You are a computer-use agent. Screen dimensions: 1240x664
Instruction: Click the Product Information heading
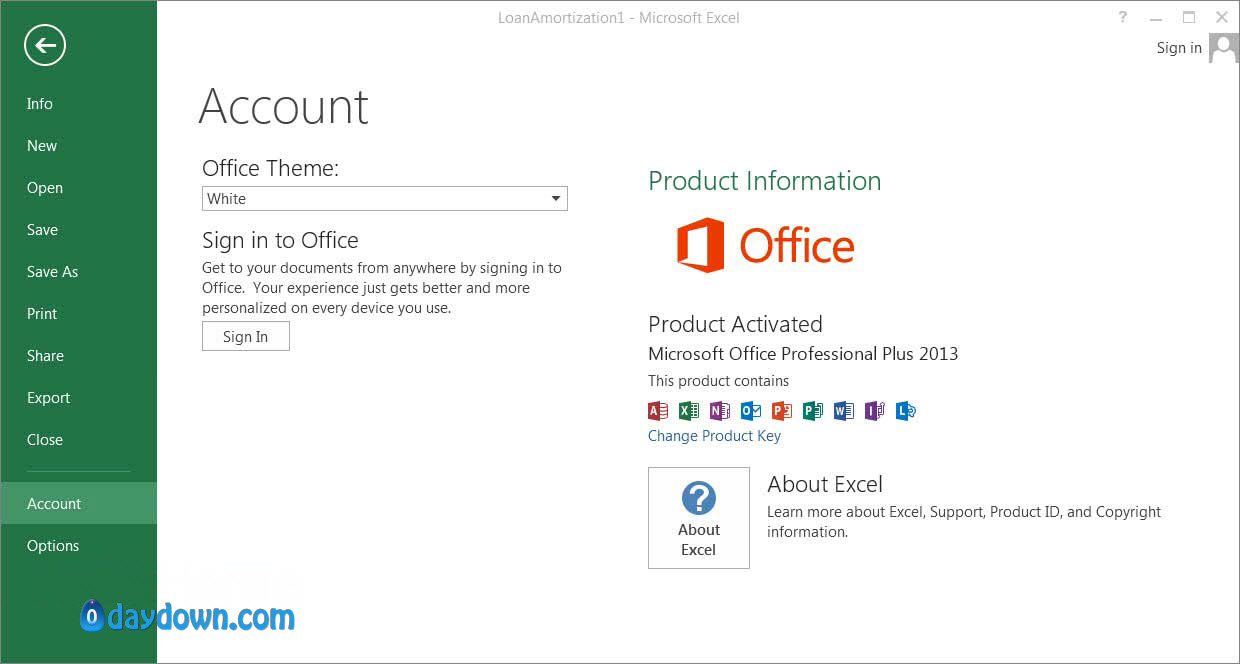(764, 181)
